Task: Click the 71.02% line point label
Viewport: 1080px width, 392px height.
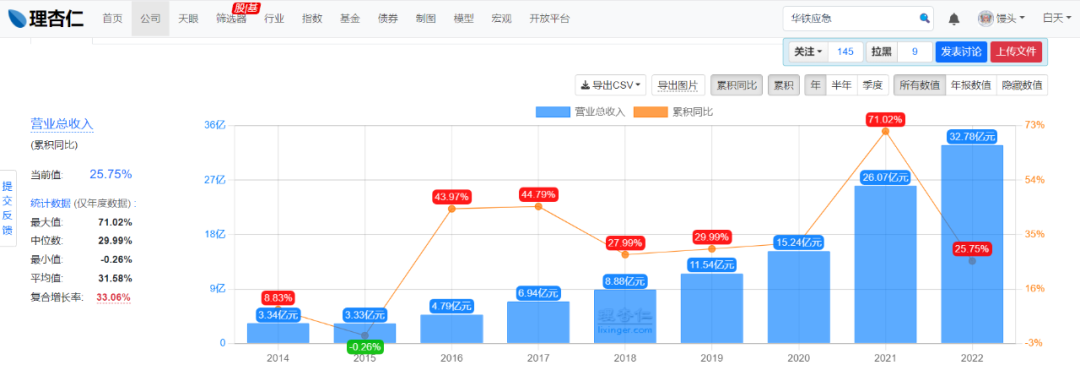Action: click(x=885, y=119)
